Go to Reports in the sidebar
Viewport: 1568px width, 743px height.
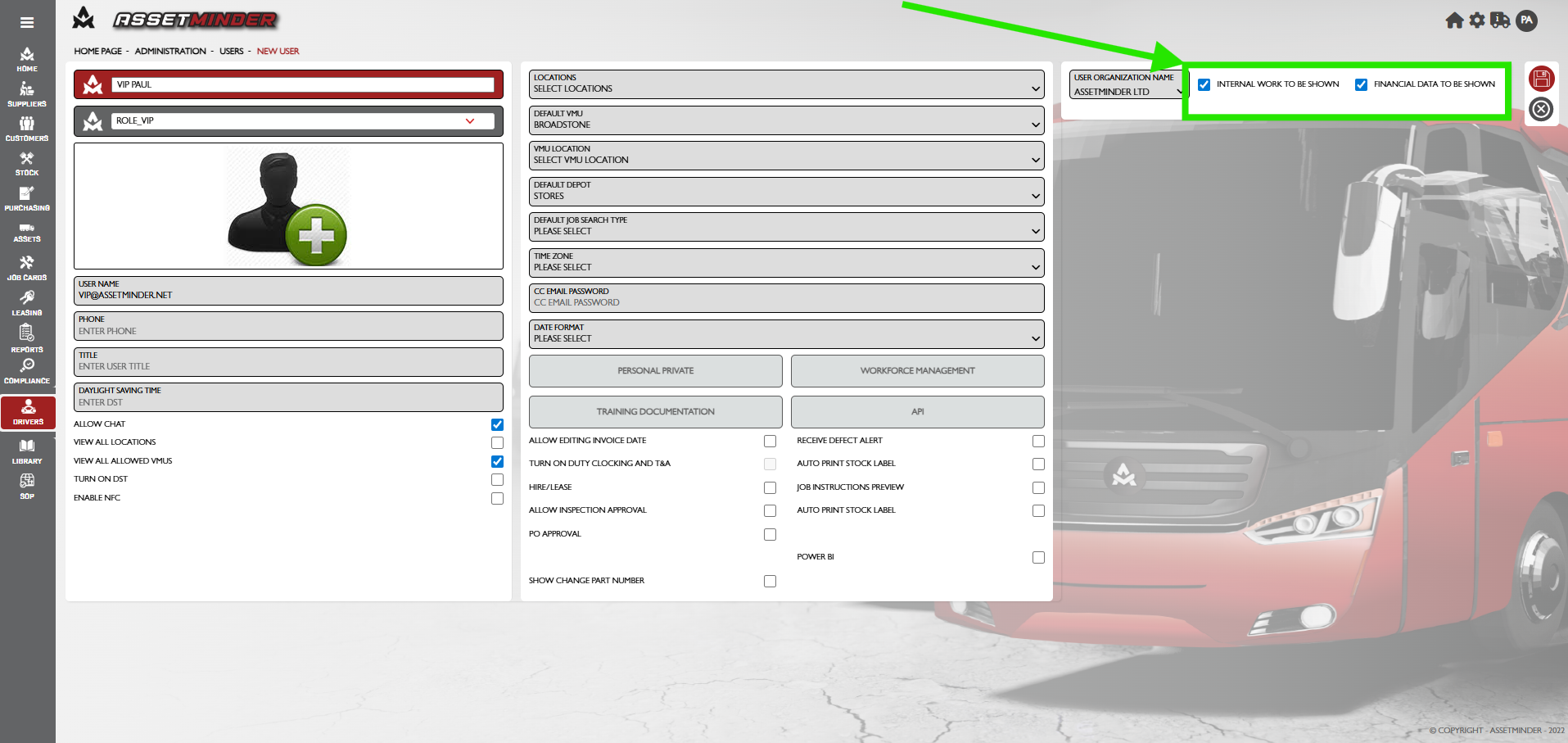(27, 338)
